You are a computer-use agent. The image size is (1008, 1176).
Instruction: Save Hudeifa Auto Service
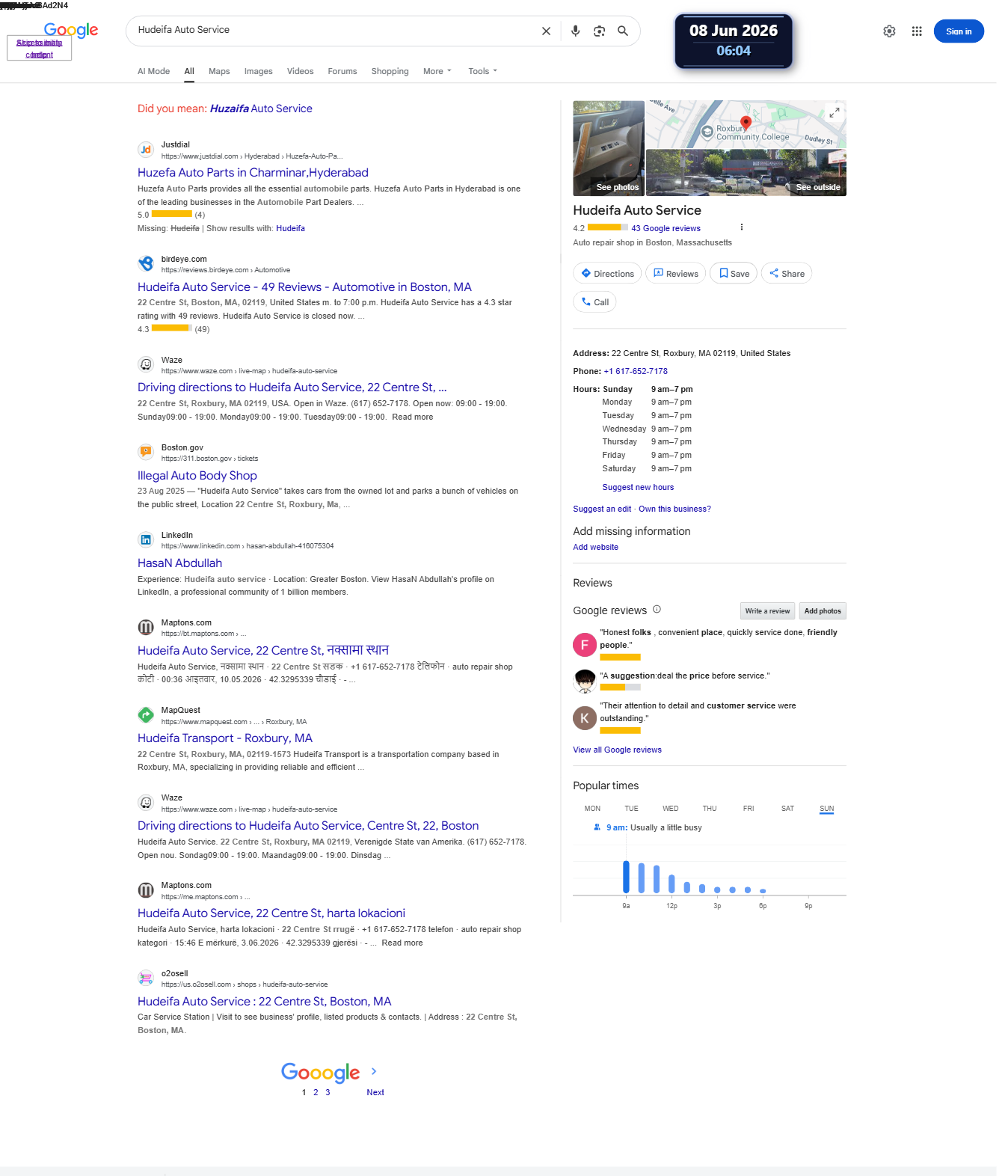tap(734, 274)
